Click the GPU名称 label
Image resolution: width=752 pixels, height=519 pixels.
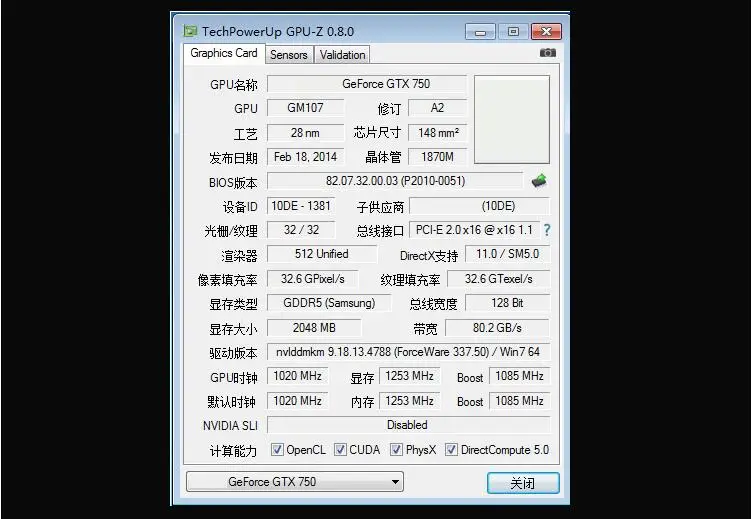pyautogui.click(x=234, y=85)
